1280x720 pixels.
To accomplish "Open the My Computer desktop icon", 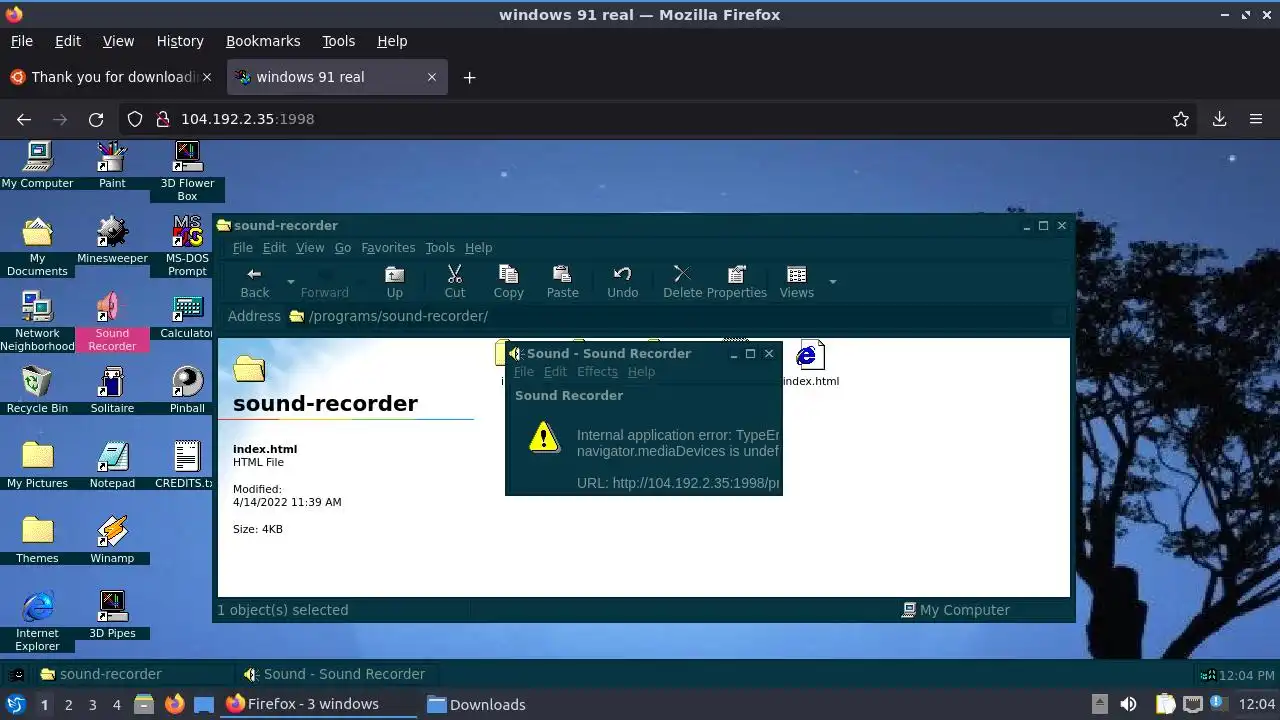I will click(x=37, y=164).
